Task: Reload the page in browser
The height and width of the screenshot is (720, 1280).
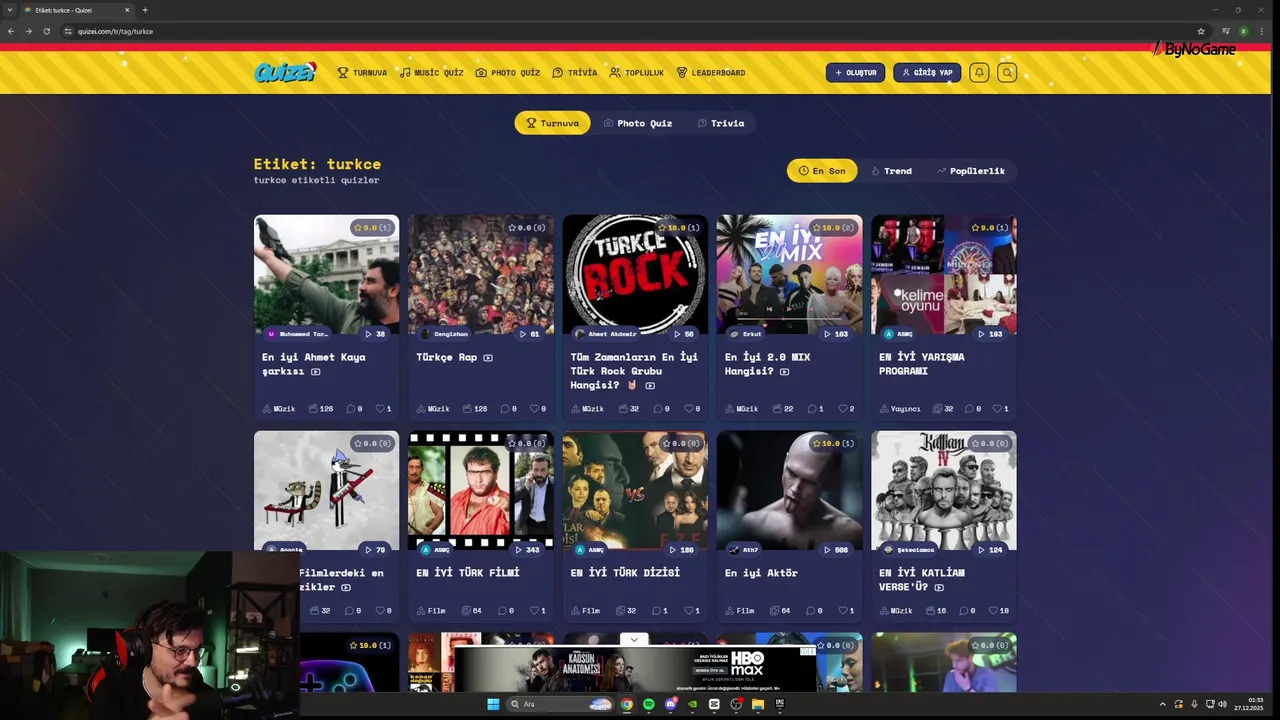Action: (46, 31)
